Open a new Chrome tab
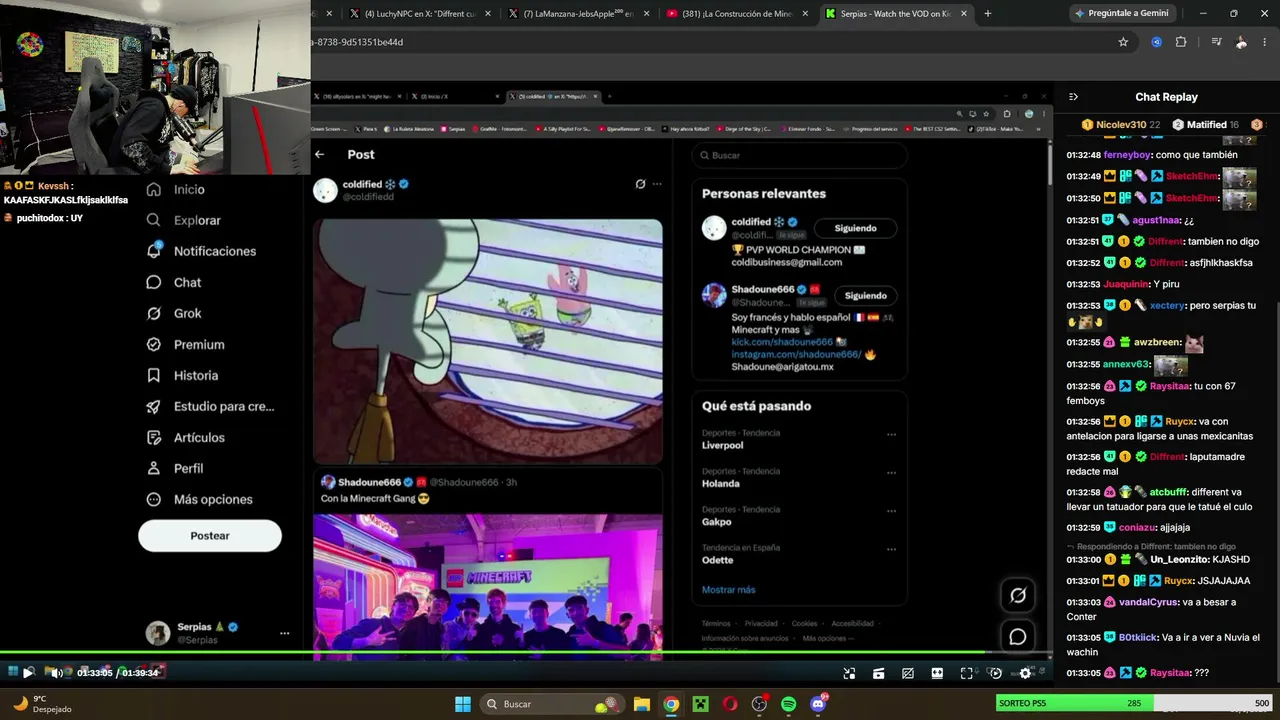This screenshot has height=720, width=1280. [x=987, y=13]
